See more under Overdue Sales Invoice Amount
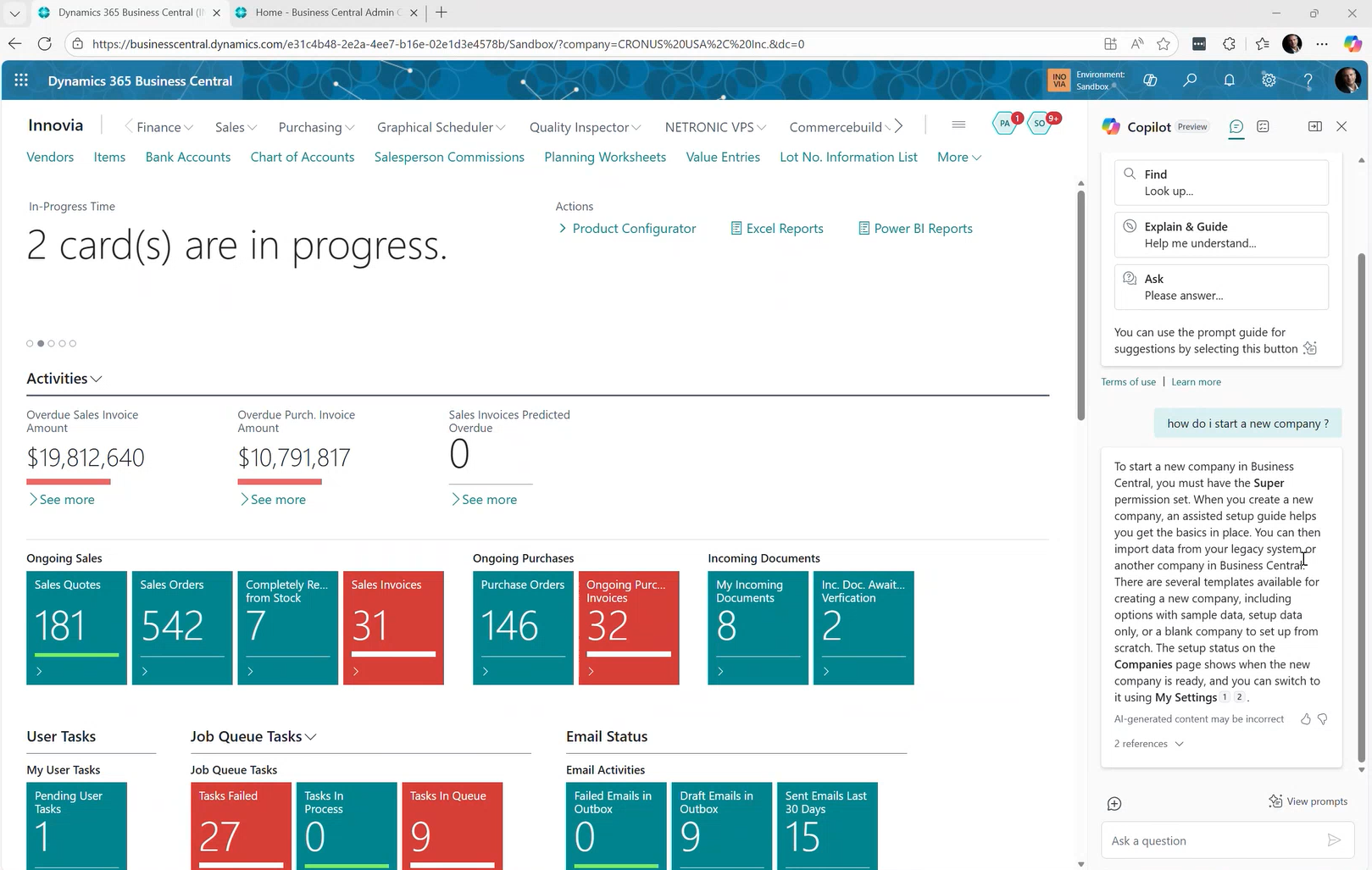This screenshot has height=870, width=1372. pos(62,500)
